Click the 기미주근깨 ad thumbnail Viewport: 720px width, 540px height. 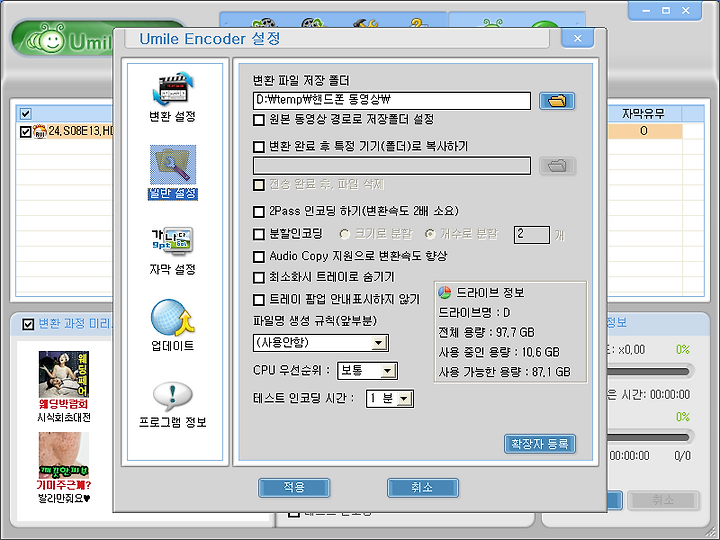pyautogui.click(x=63, y=455)
